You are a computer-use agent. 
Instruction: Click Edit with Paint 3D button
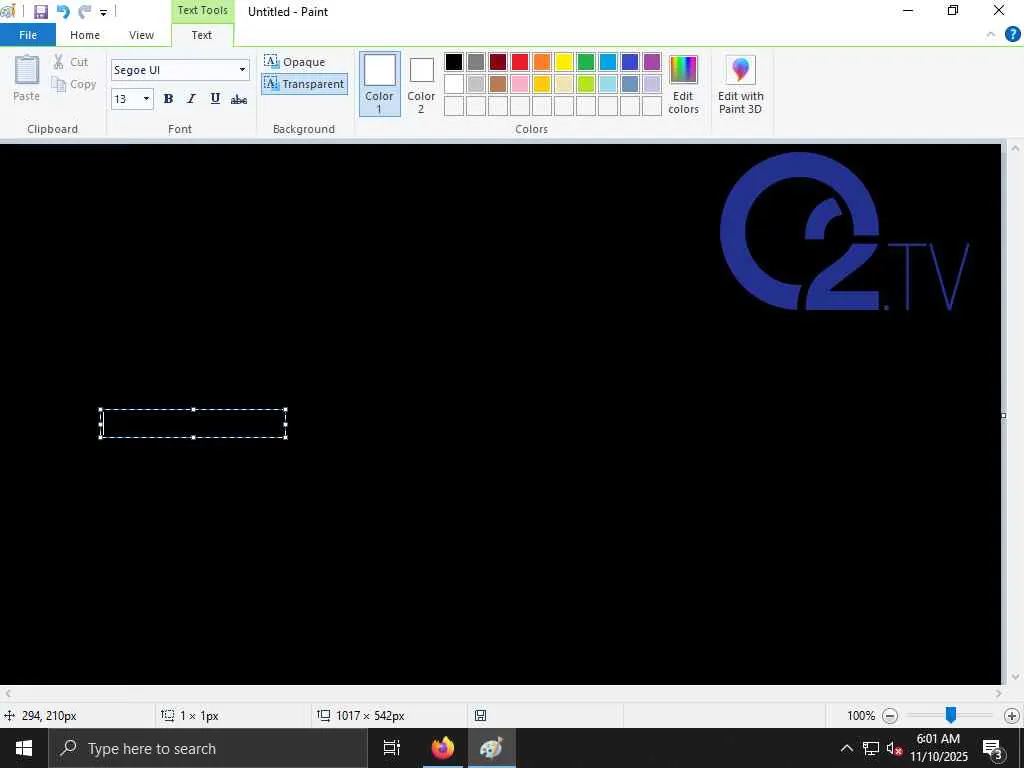pos(741,84)
